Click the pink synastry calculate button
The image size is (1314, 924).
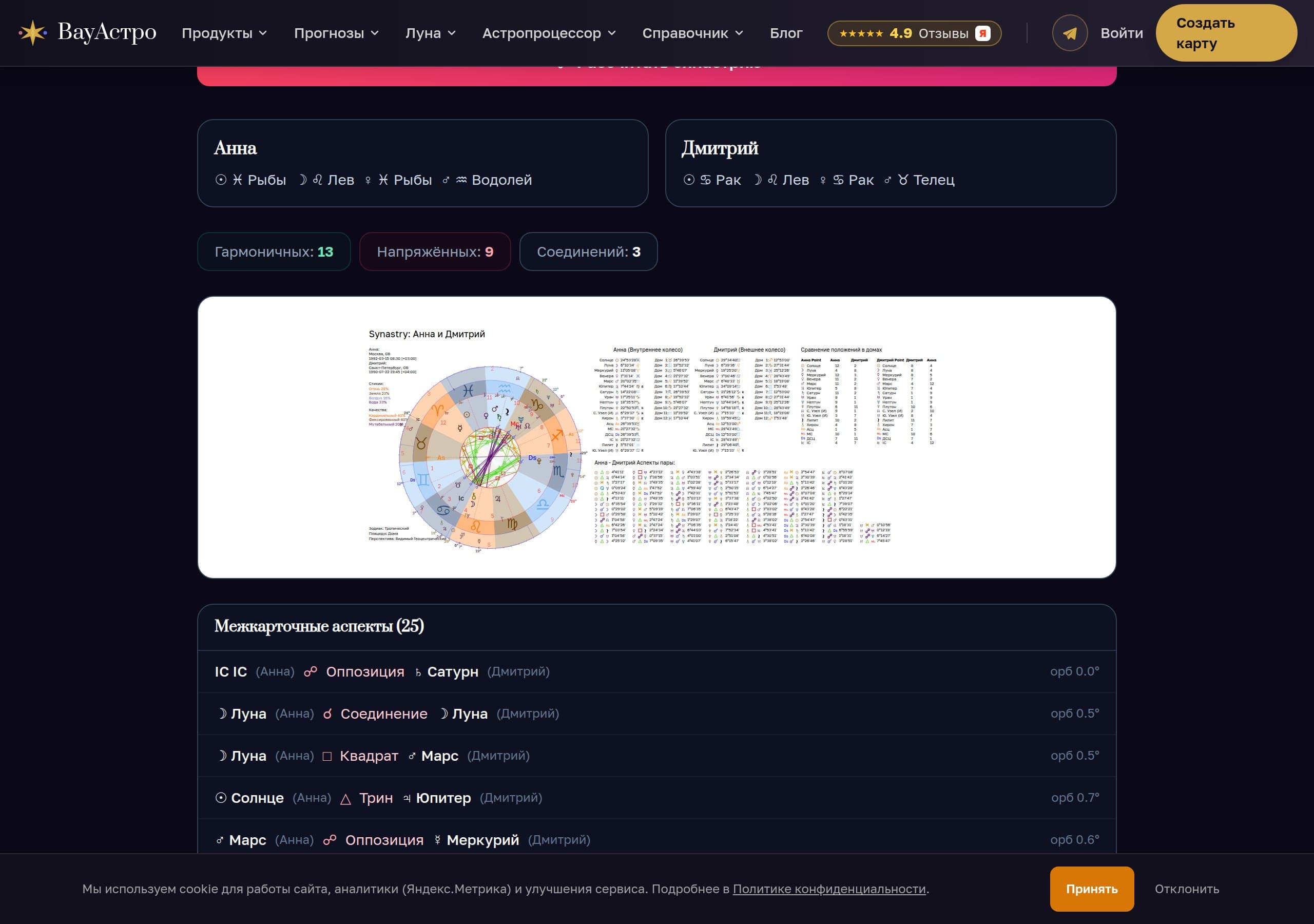click(656, 75)
